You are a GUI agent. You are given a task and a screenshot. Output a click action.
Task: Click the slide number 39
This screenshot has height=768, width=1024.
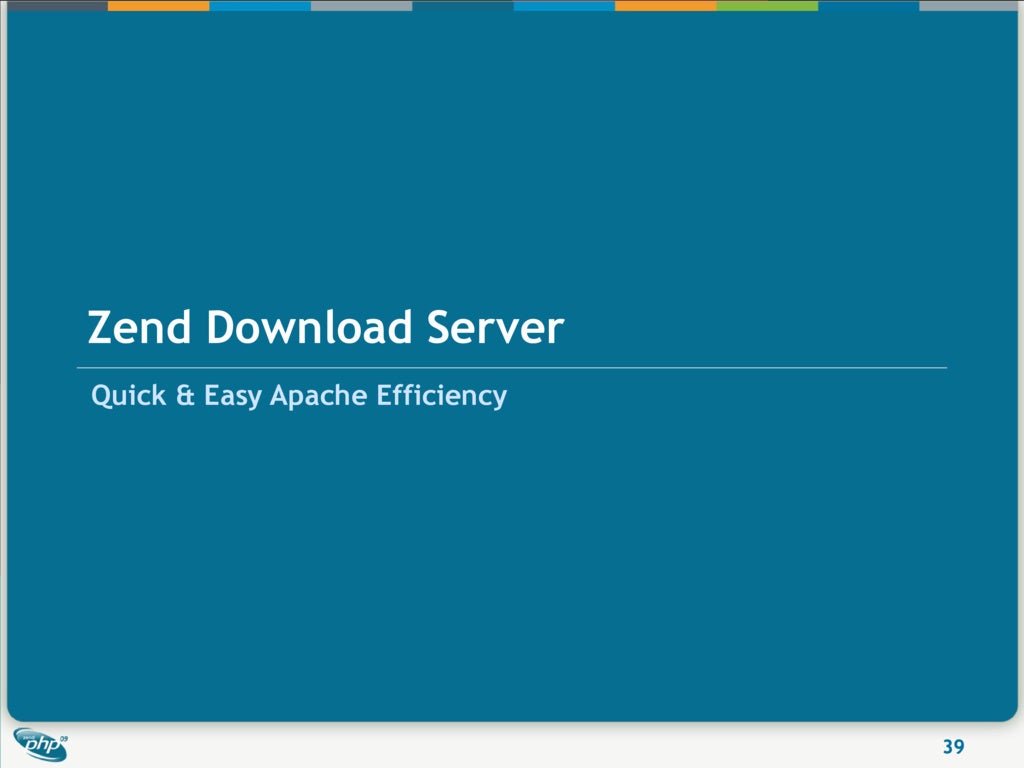coord(953,746)
